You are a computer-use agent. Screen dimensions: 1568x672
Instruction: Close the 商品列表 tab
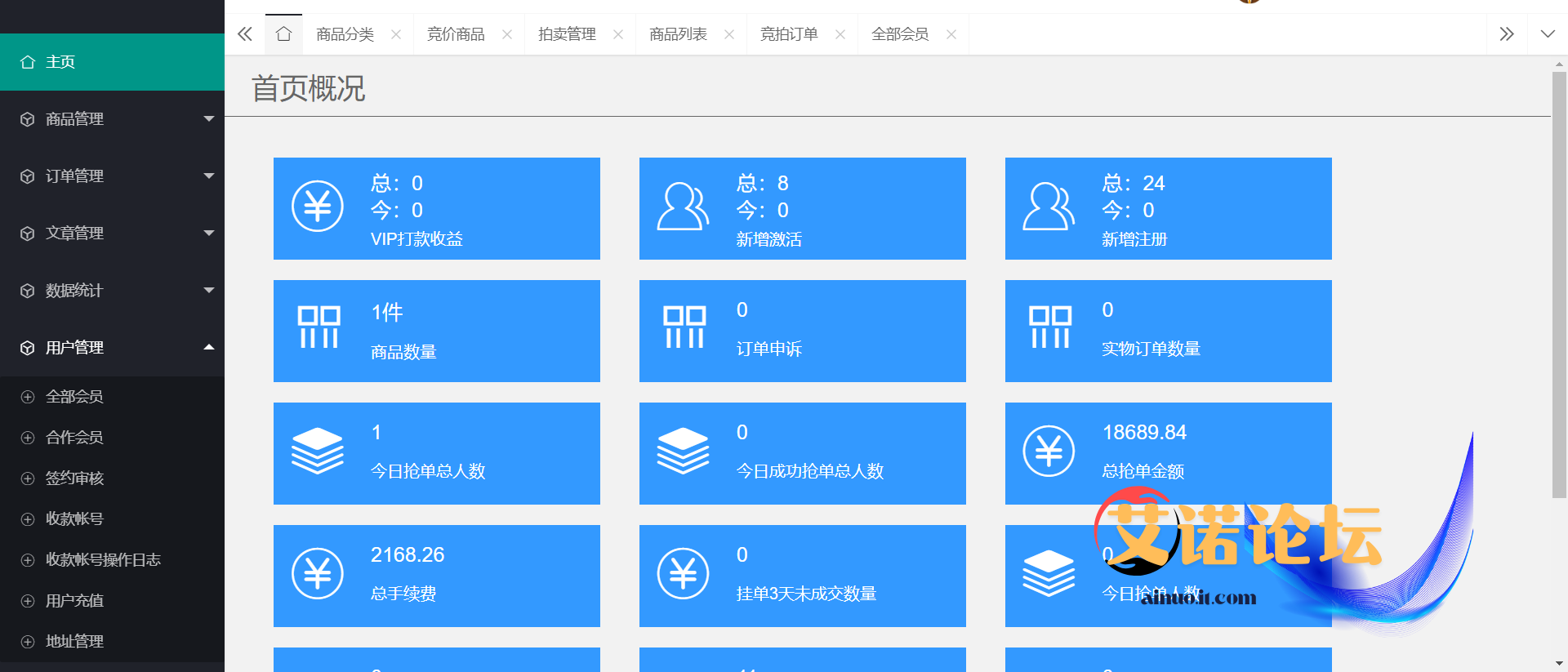pos(729,34)
